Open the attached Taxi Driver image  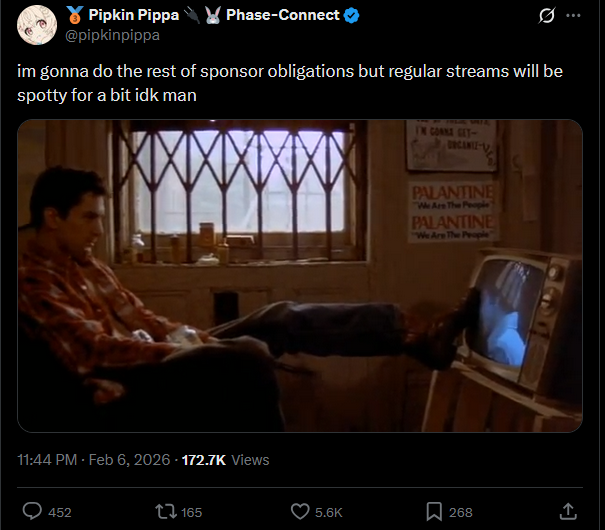click(x=300, y=276)
